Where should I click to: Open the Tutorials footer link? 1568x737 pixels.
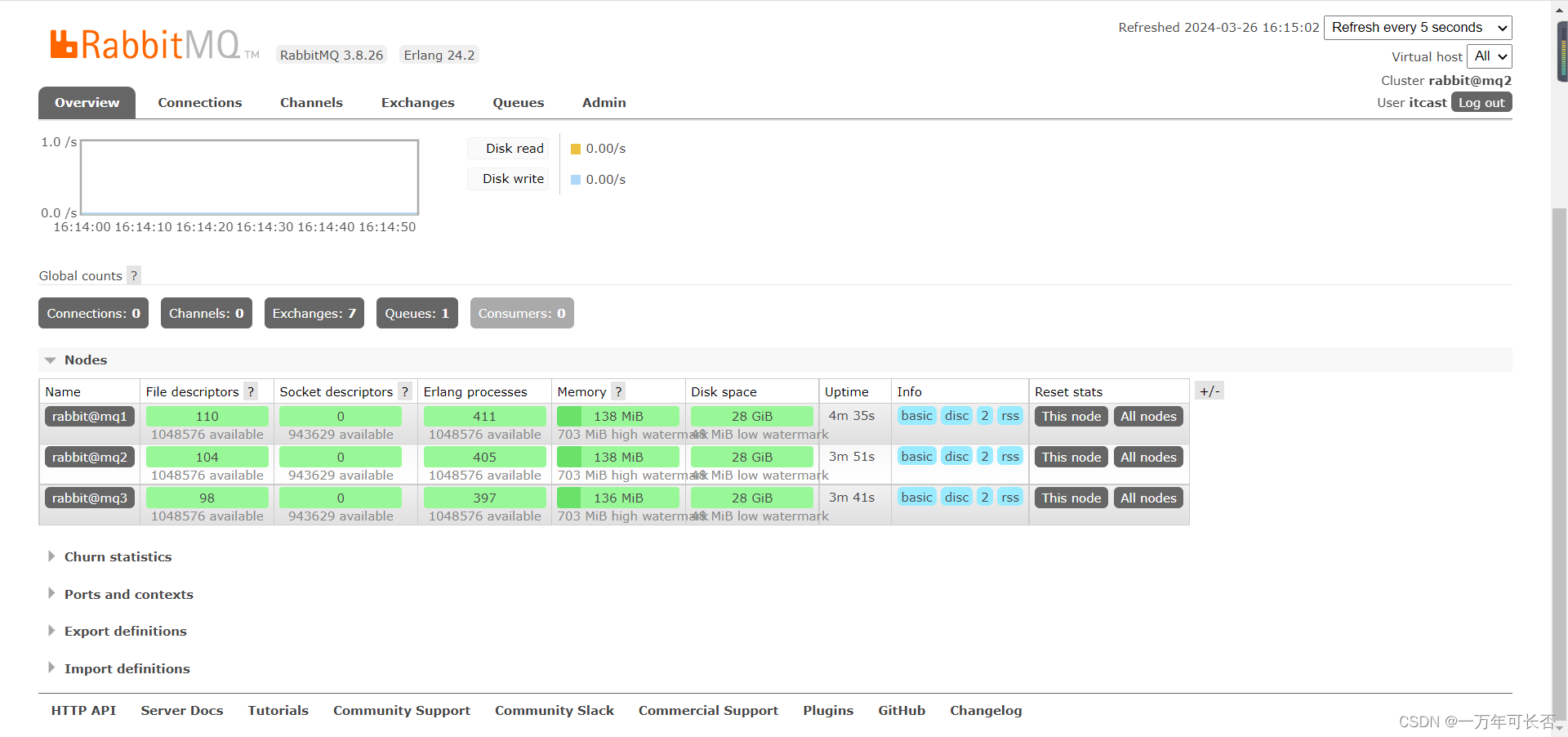(278, 710)
